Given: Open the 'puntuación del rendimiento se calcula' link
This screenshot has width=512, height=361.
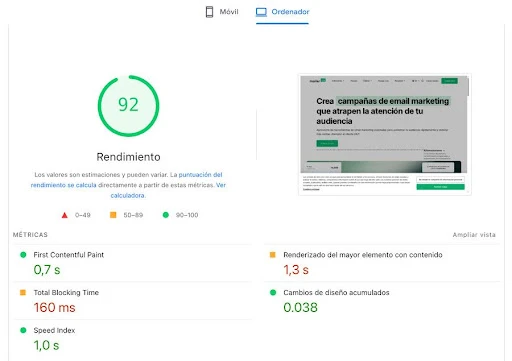Looking at the screenshot, I should (x=127, y=180).
